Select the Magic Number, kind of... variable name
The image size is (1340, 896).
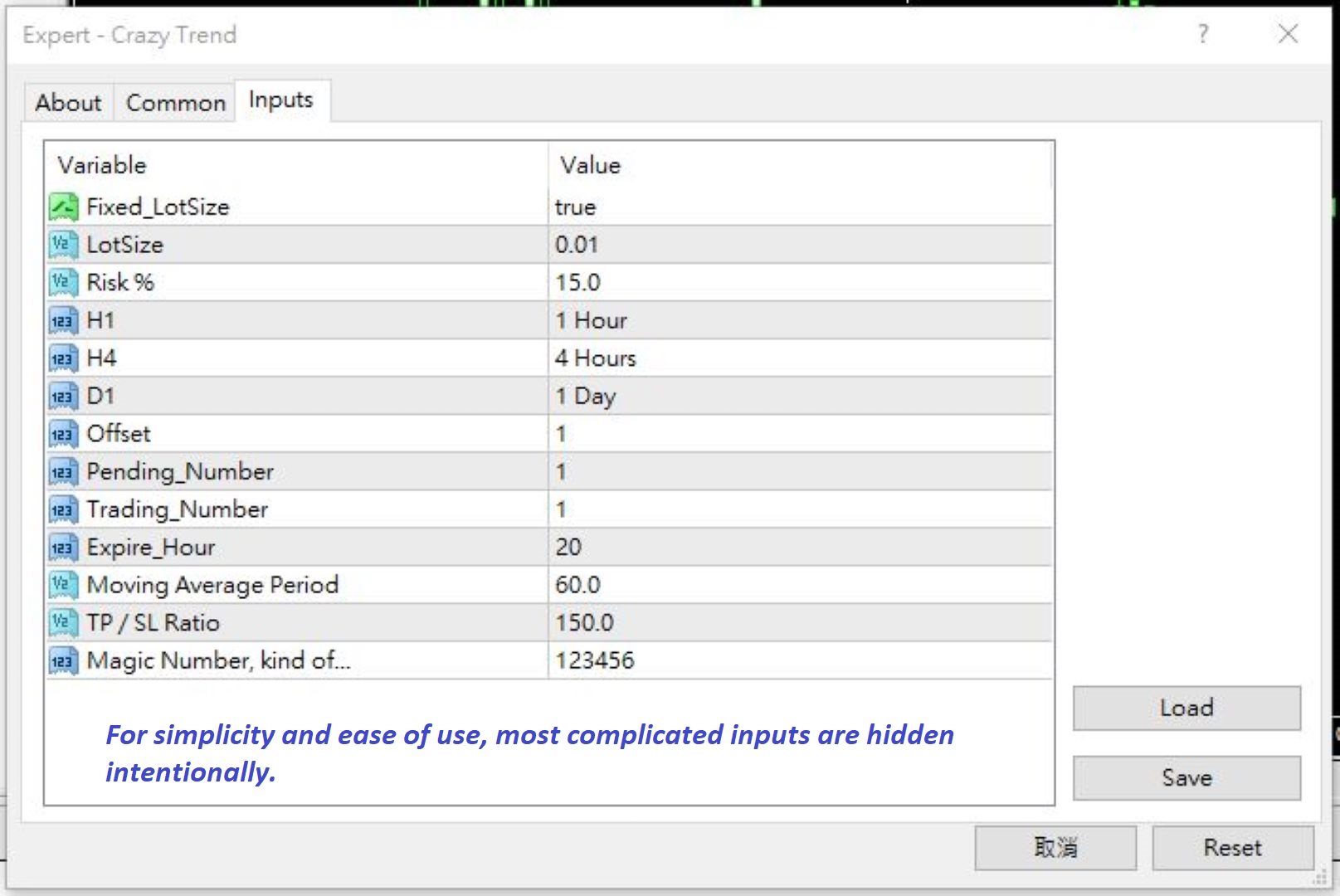coord(218,661)
